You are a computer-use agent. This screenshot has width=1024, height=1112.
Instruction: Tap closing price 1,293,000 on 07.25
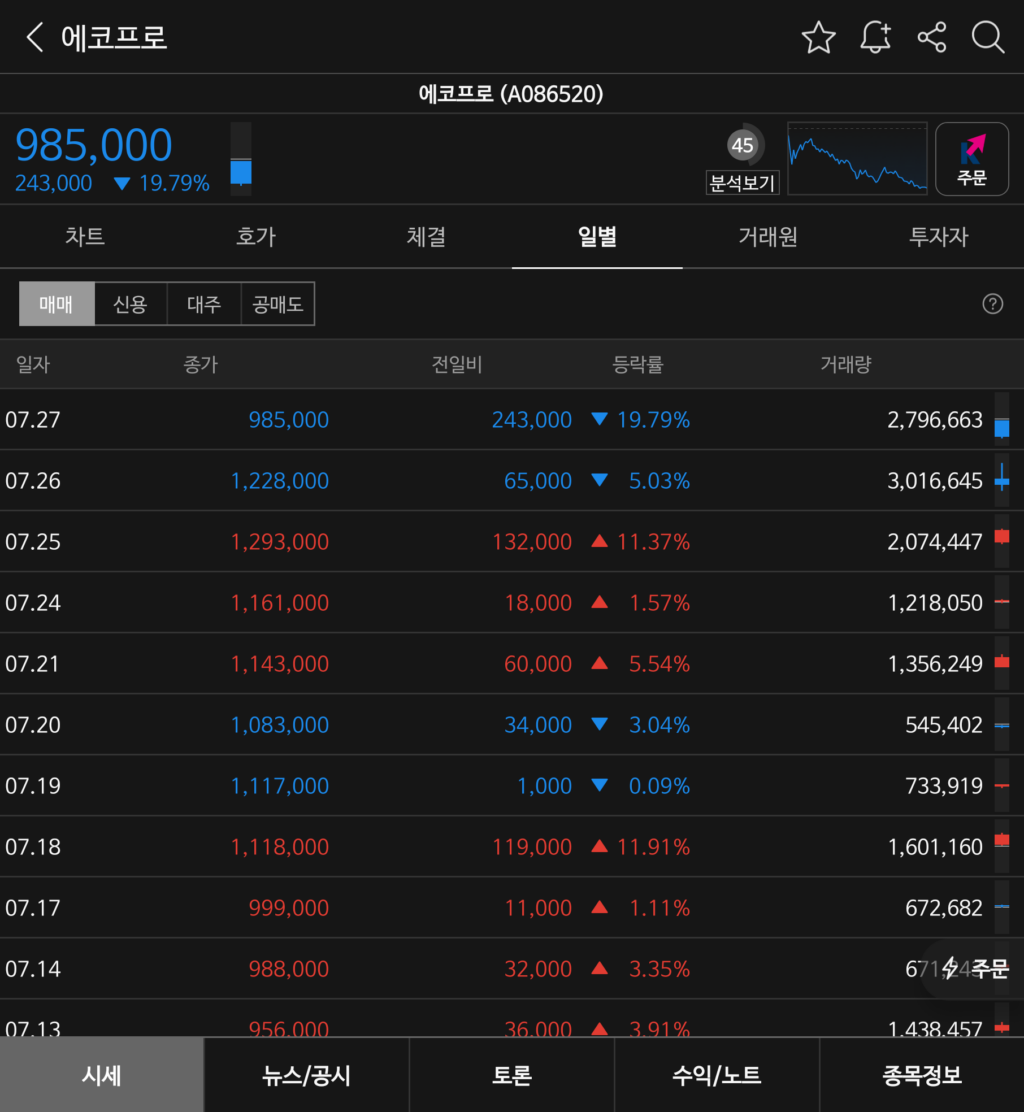pos(280,542)
